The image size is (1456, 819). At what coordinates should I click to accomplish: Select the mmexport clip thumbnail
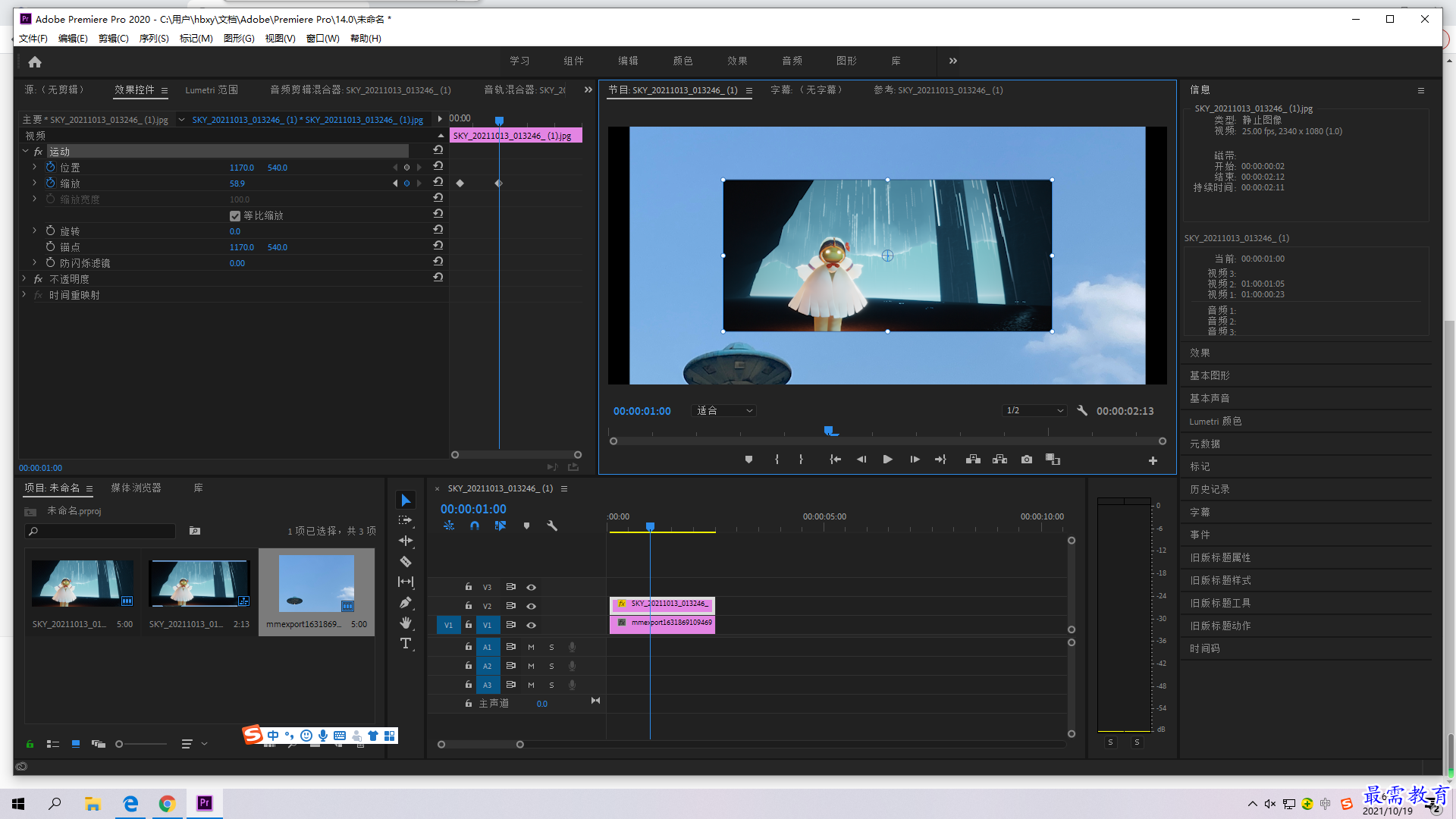(x=316, y=584)
